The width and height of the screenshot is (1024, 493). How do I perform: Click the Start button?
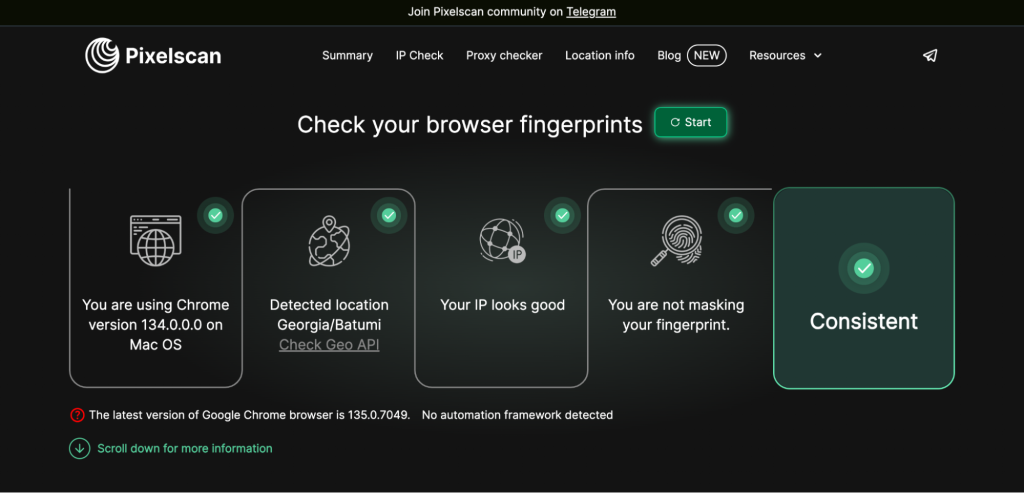point(690,122)
